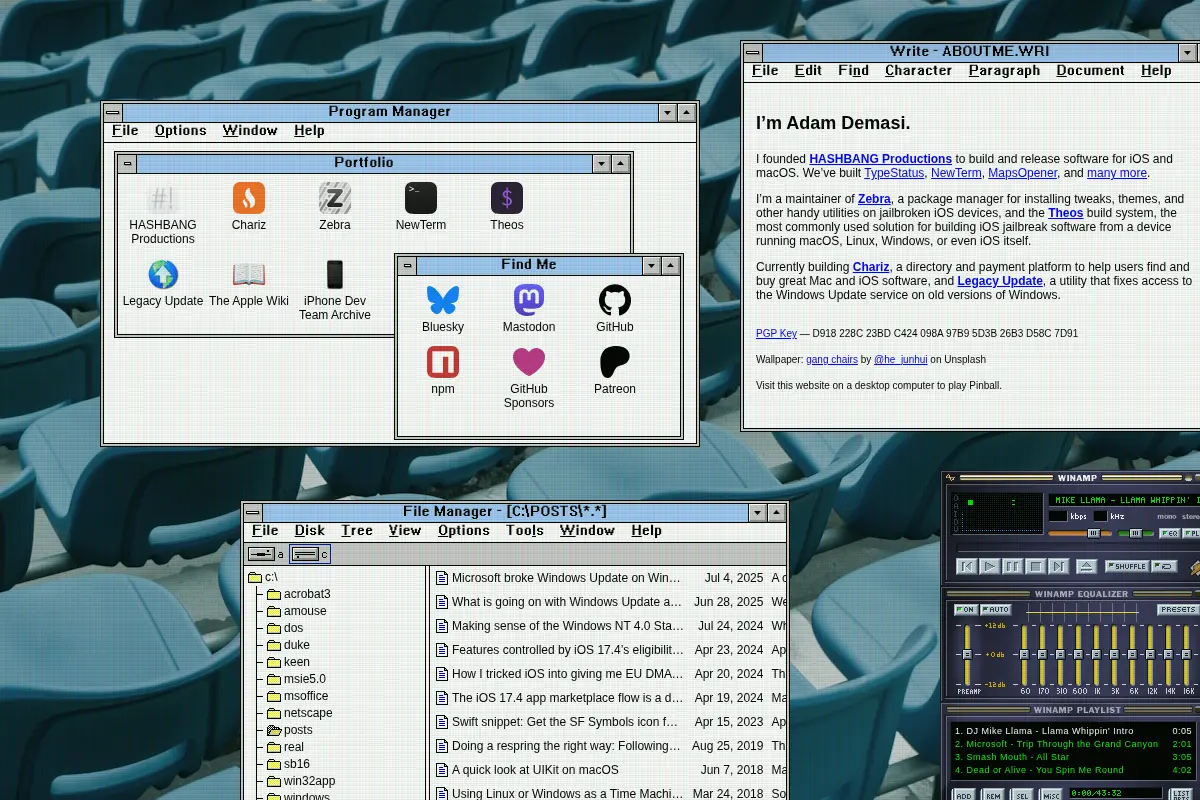Toggle repeat mode in Winamp

pyautogui.click(x=1164, y=566)
